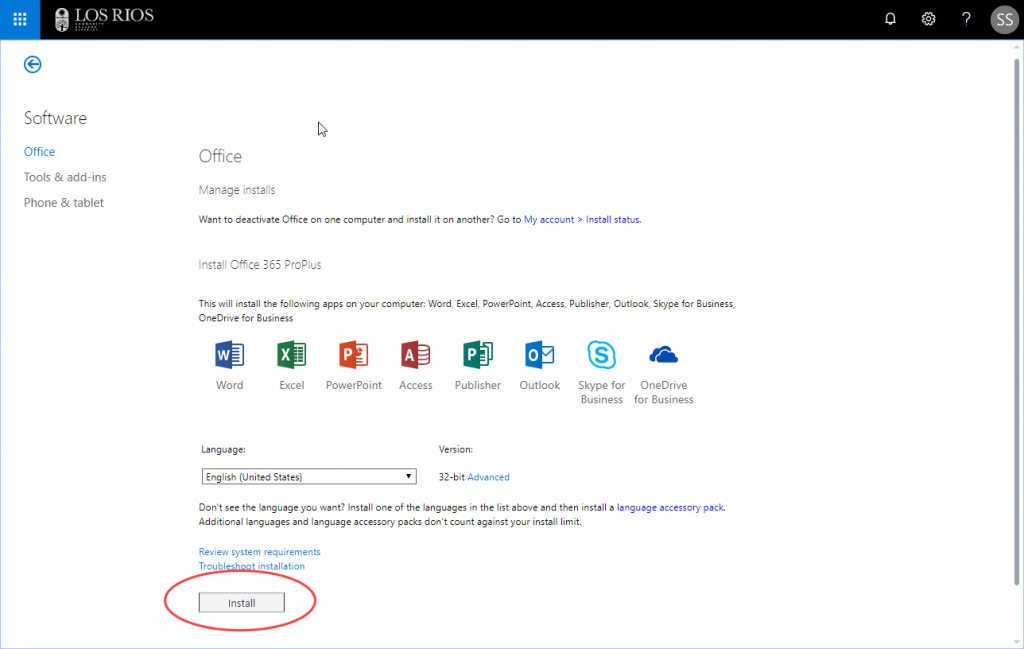
Task: Click the Word app icon
Action: (x=230, y=355)
